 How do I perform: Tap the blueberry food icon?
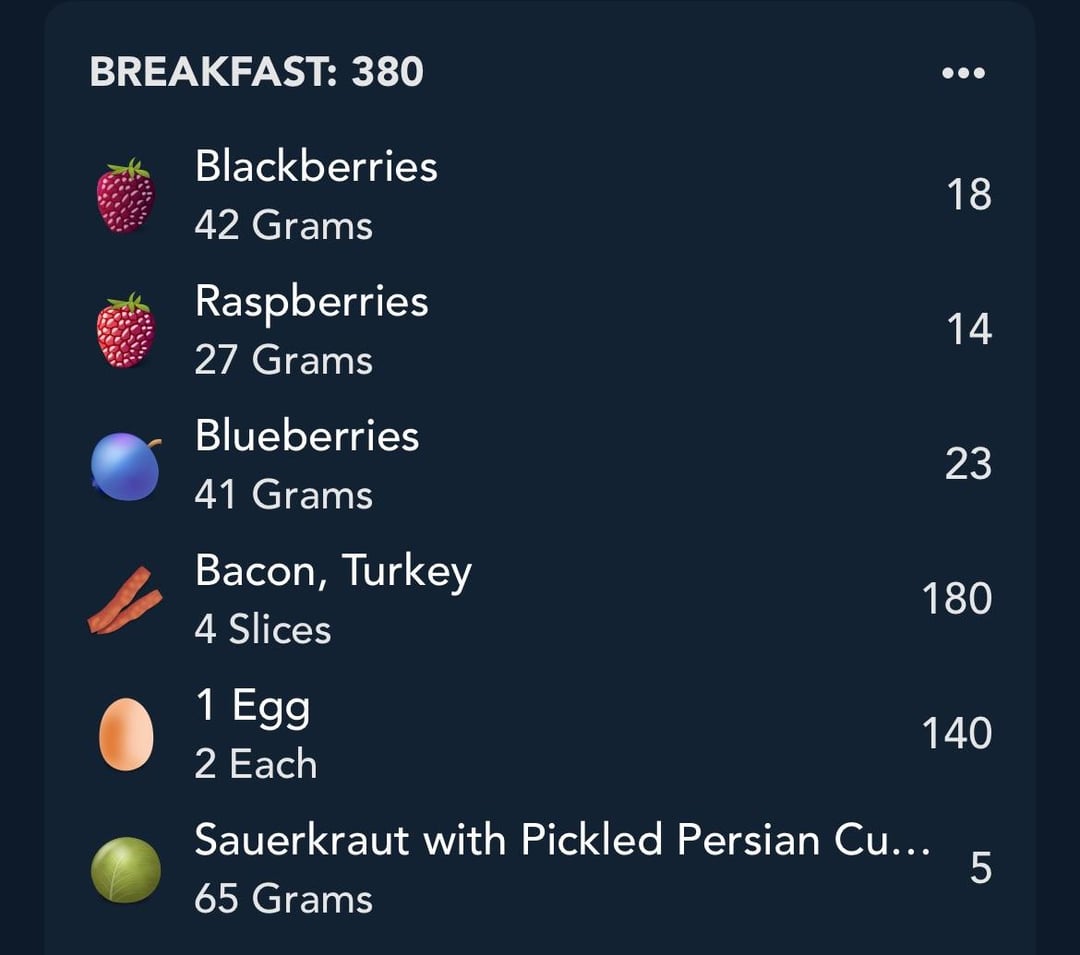point(125,465)
